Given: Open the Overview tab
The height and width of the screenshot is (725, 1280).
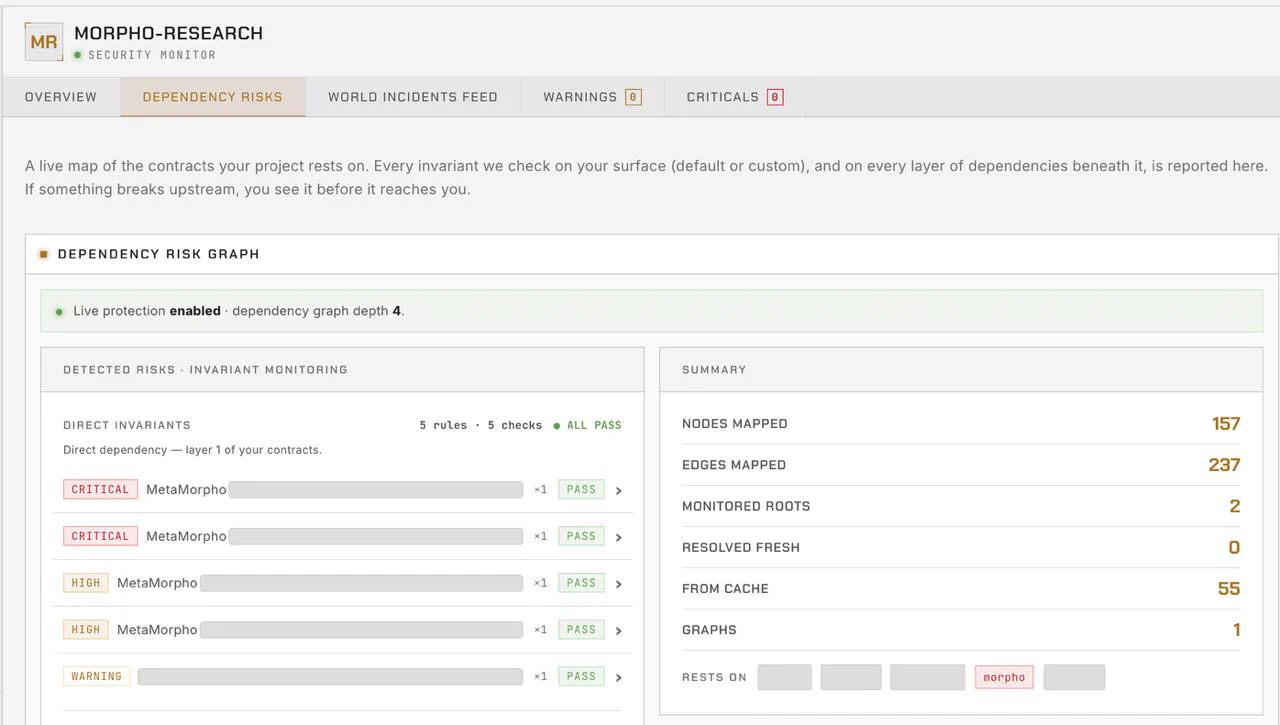Looking at the screenshot, I should point(61,97).
